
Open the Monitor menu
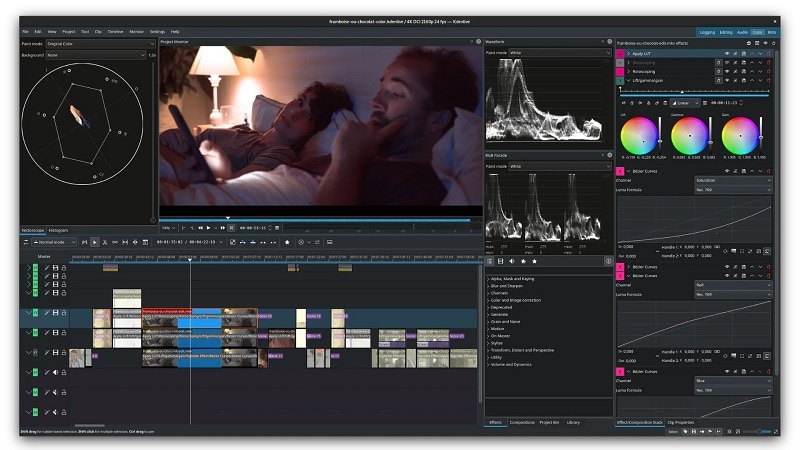click(136, 32)
